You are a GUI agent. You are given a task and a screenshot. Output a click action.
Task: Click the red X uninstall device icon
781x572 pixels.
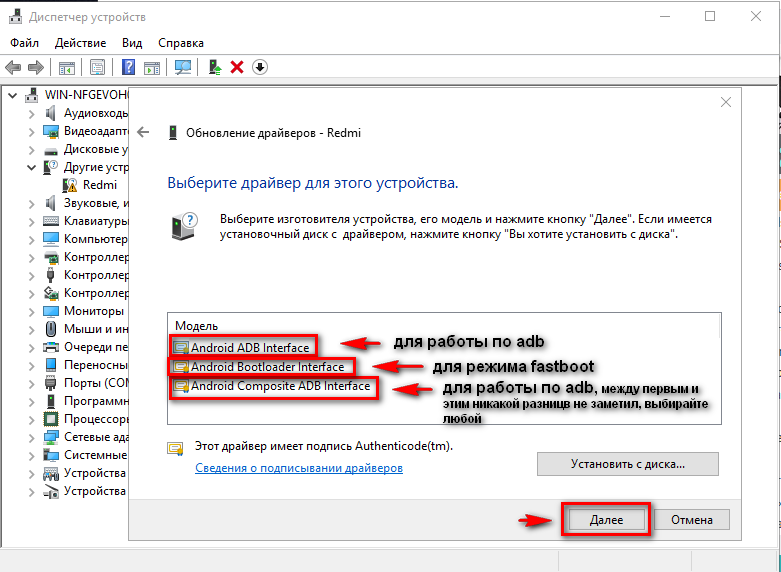click(x=237, y=67)
